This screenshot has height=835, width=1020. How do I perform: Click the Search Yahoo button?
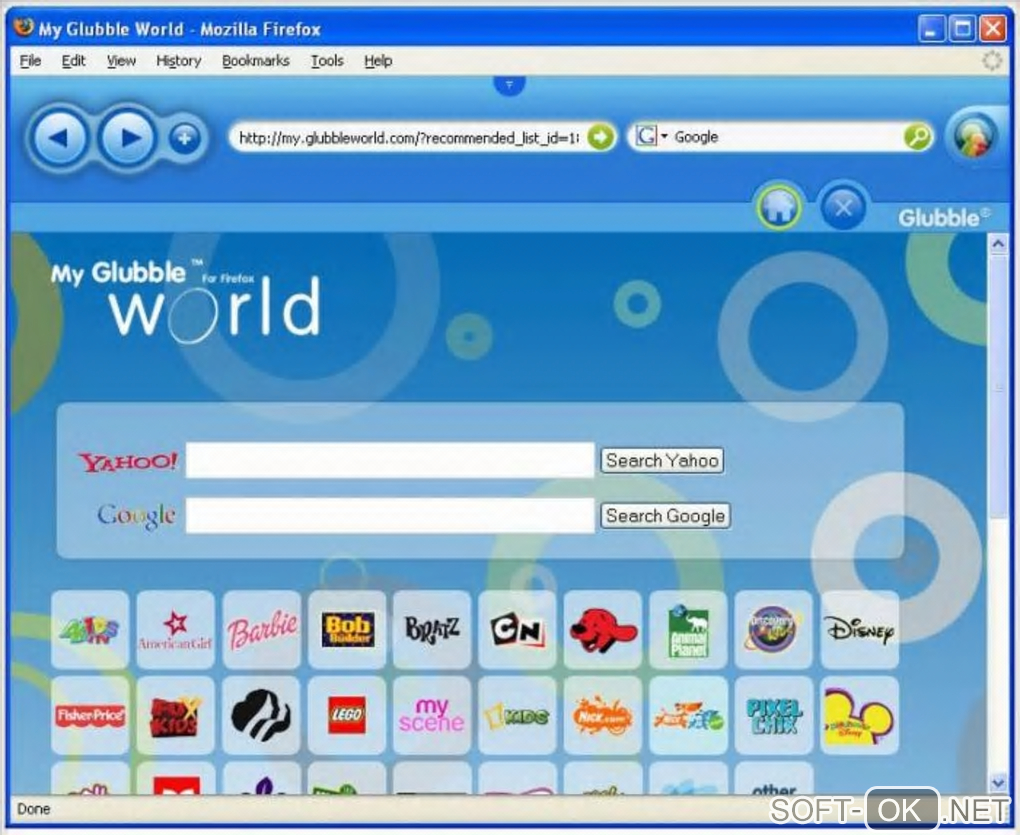coord(662,460)
